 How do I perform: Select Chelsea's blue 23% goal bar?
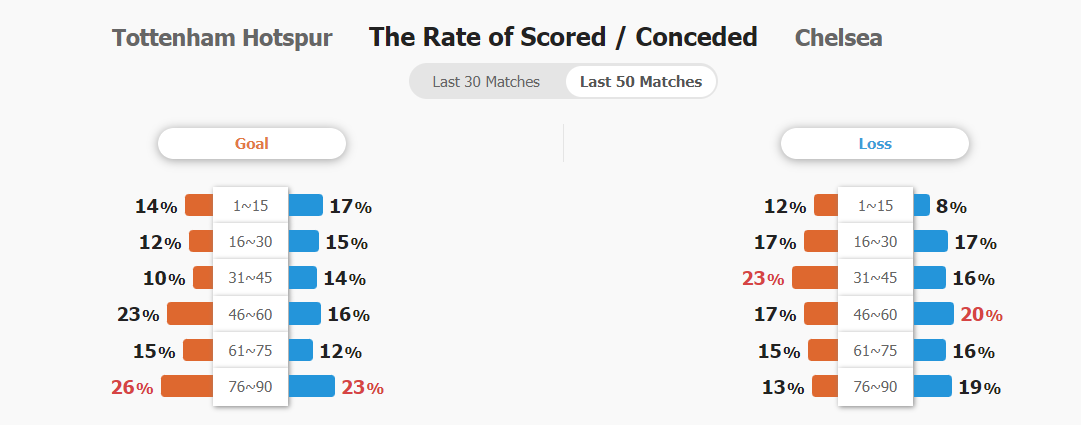pos(311,386)
